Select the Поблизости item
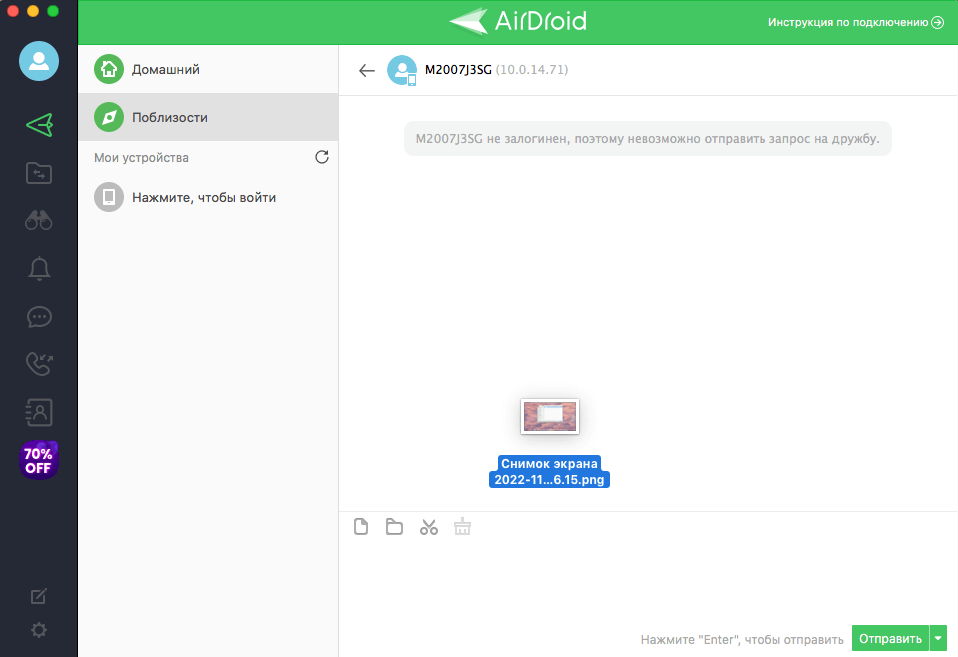The width and height of the screenshot is (958, 657). tap(170, 117)
